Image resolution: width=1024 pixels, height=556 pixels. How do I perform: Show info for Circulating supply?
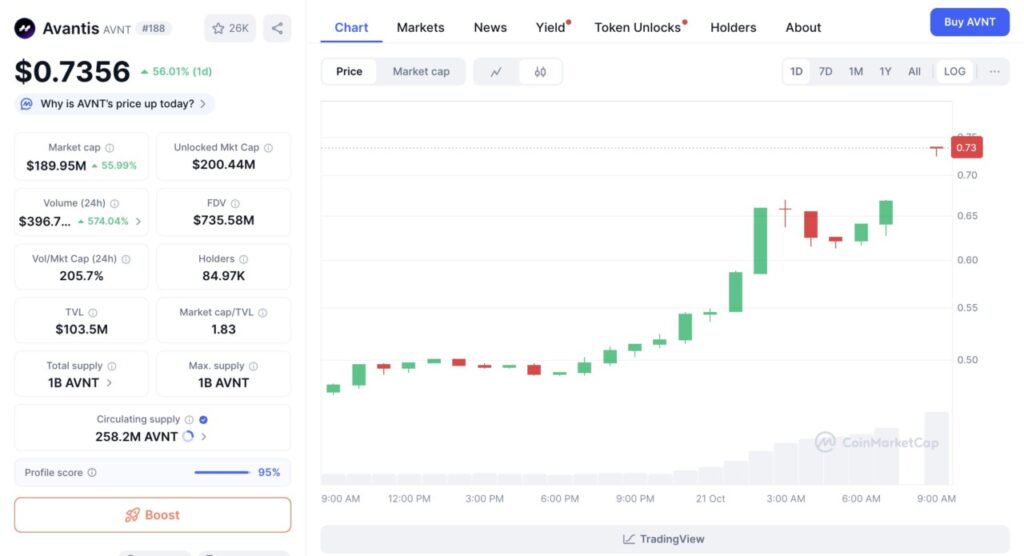click(x=189, y=420)
